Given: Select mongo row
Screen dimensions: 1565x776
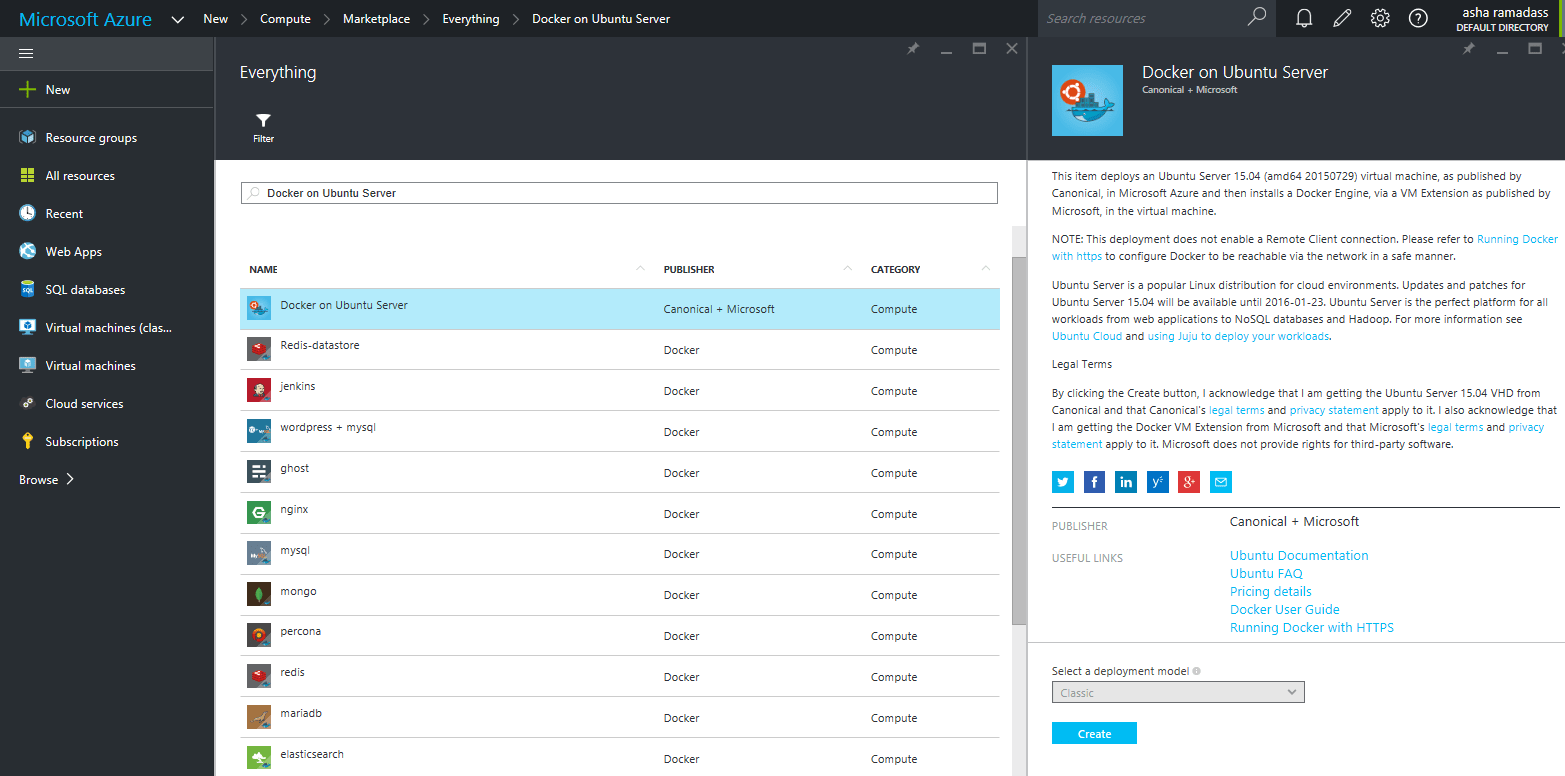Looking at the screenshot, I should coord(620,595).
